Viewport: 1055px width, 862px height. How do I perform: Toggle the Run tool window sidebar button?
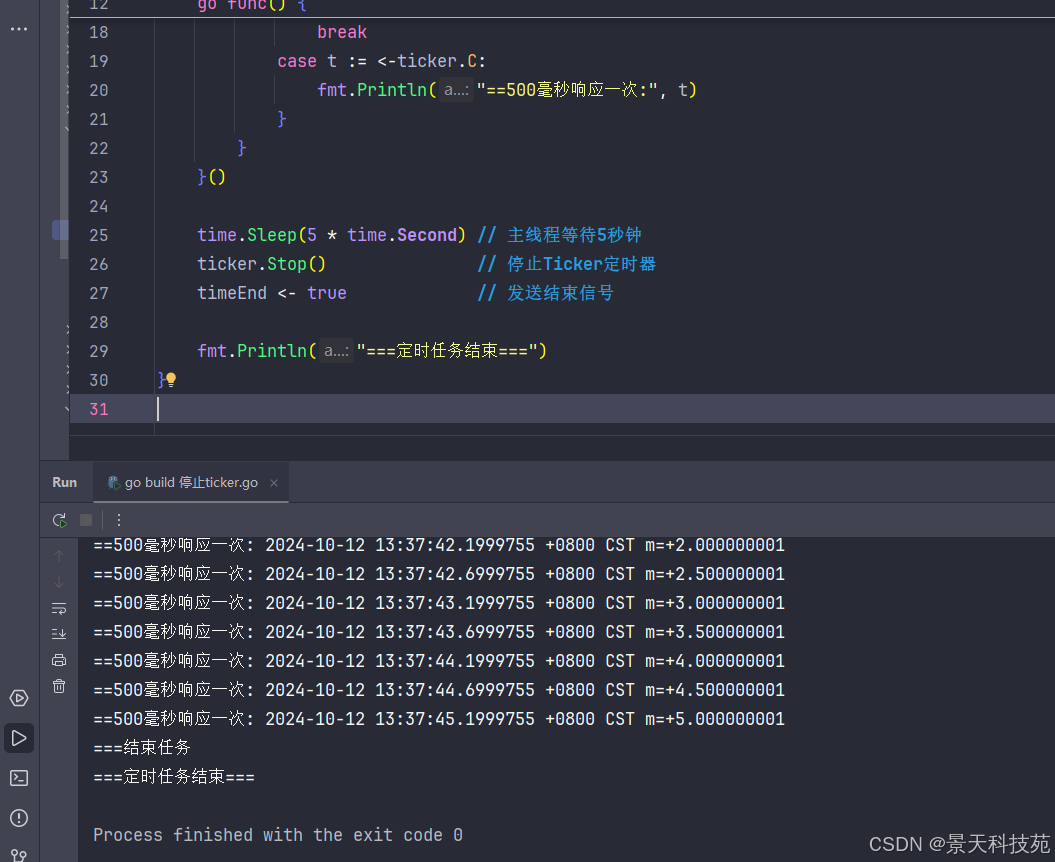tap(19, 738)
